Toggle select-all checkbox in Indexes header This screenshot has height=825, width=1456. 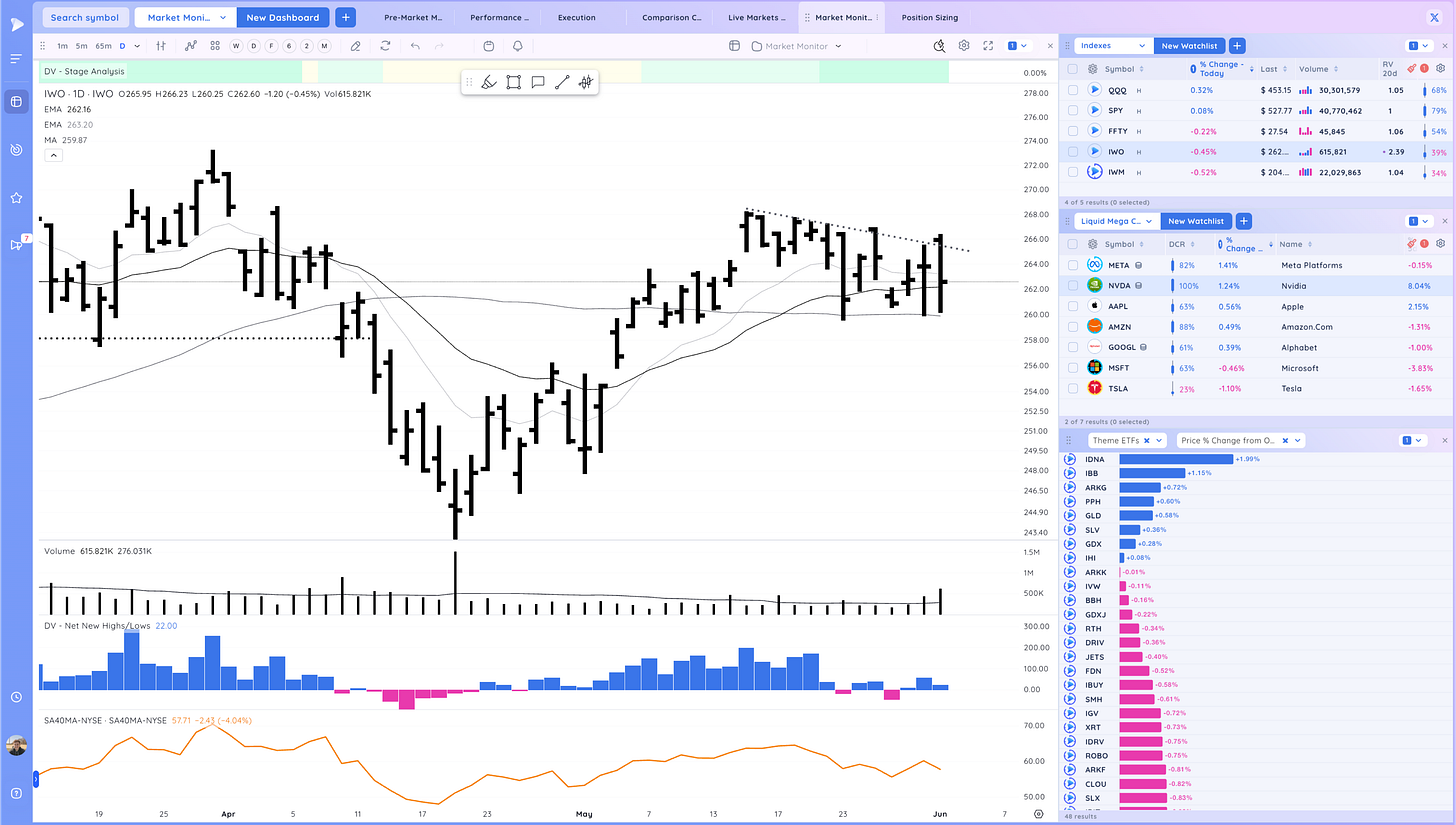[x=1072, y=69]
